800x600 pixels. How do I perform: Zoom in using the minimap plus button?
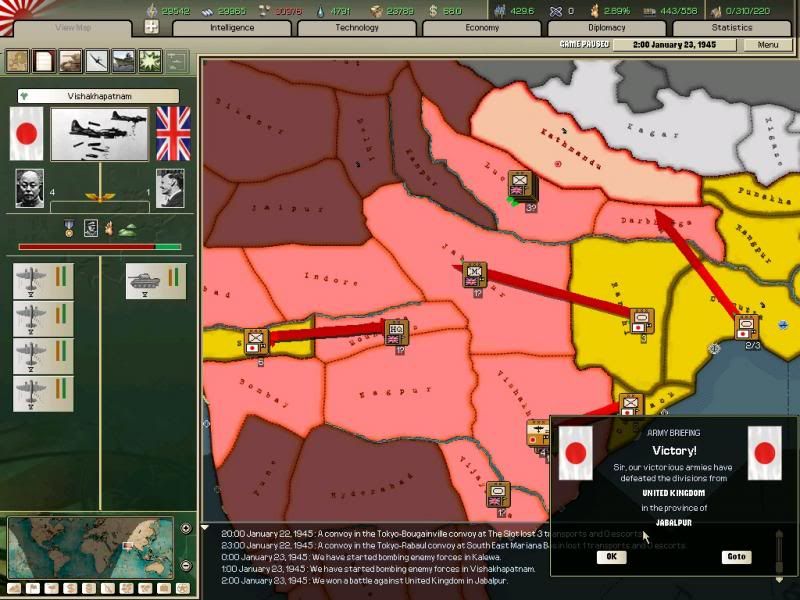[186, 529]
